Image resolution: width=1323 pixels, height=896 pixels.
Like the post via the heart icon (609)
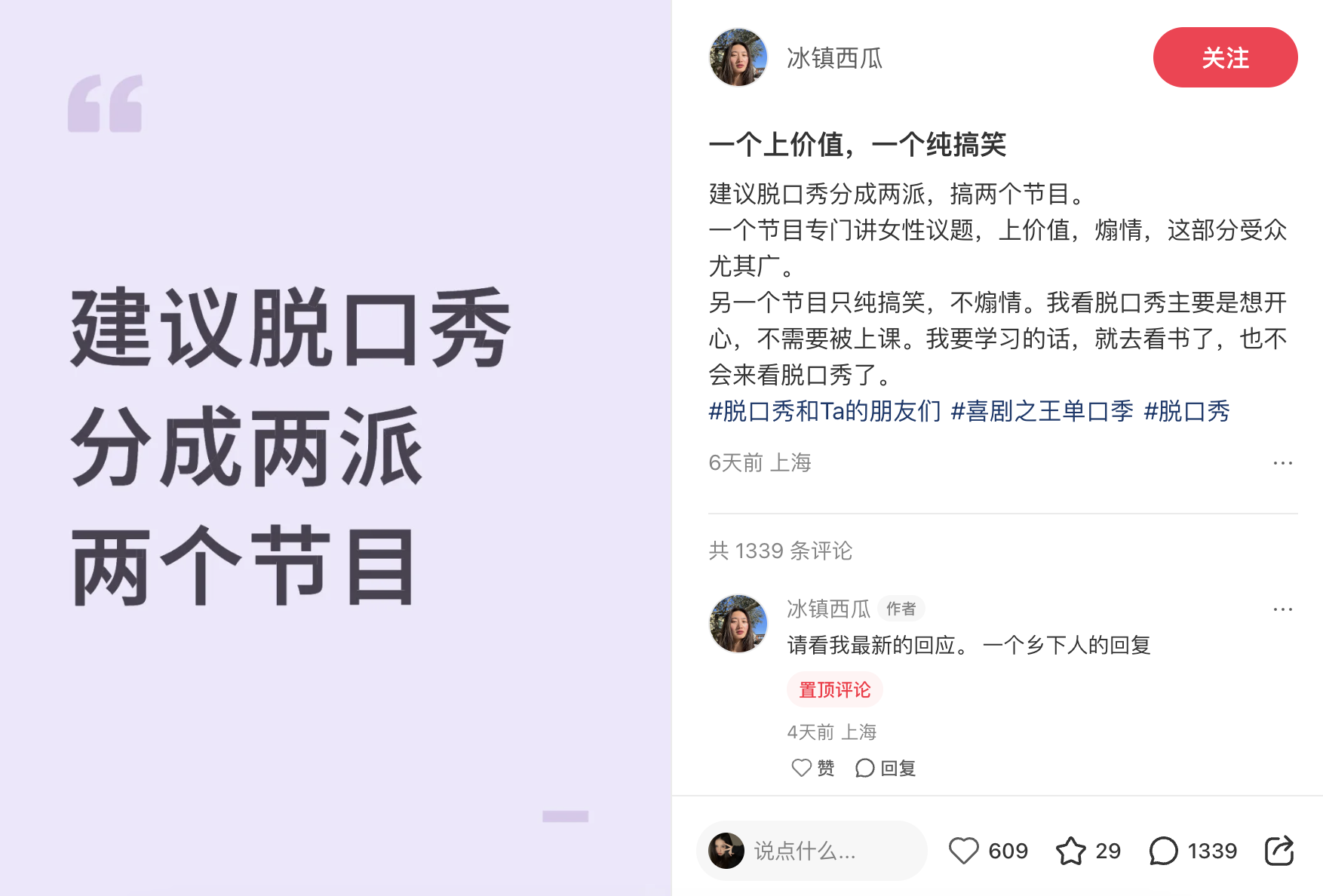(963, 851)
